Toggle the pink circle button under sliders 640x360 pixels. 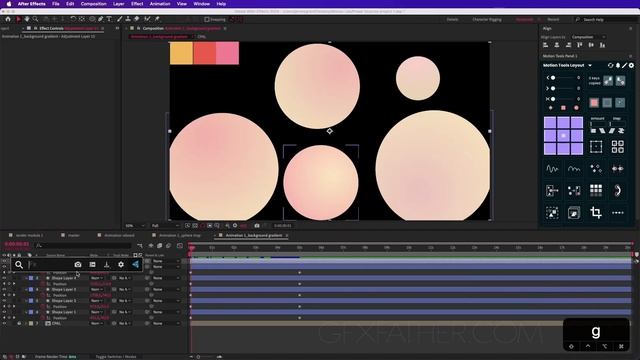pyautogui.click(x=576, y=108)
